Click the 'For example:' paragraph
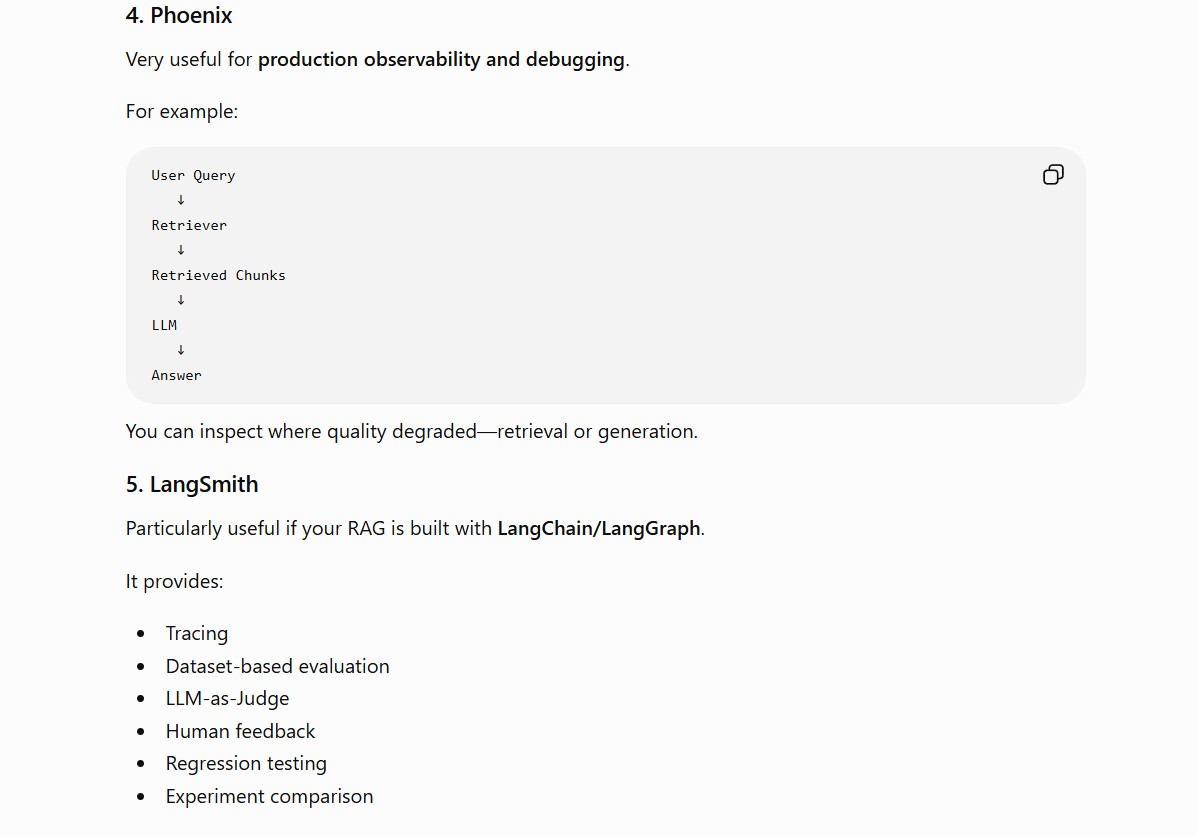The height and width of the screenshot is (836, 1198). tap(182, 112)
